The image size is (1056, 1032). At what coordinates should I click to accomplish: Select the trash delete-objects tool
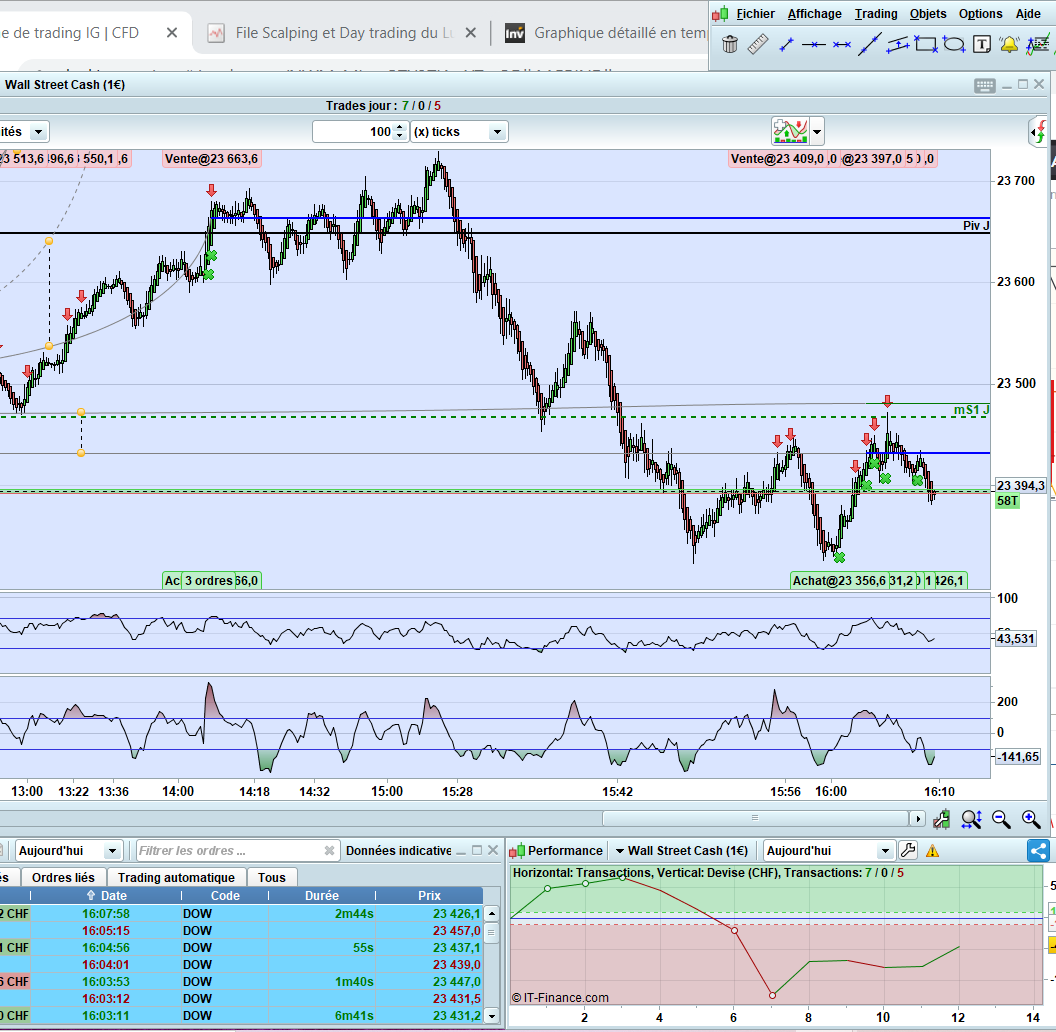tap(729, 44)
